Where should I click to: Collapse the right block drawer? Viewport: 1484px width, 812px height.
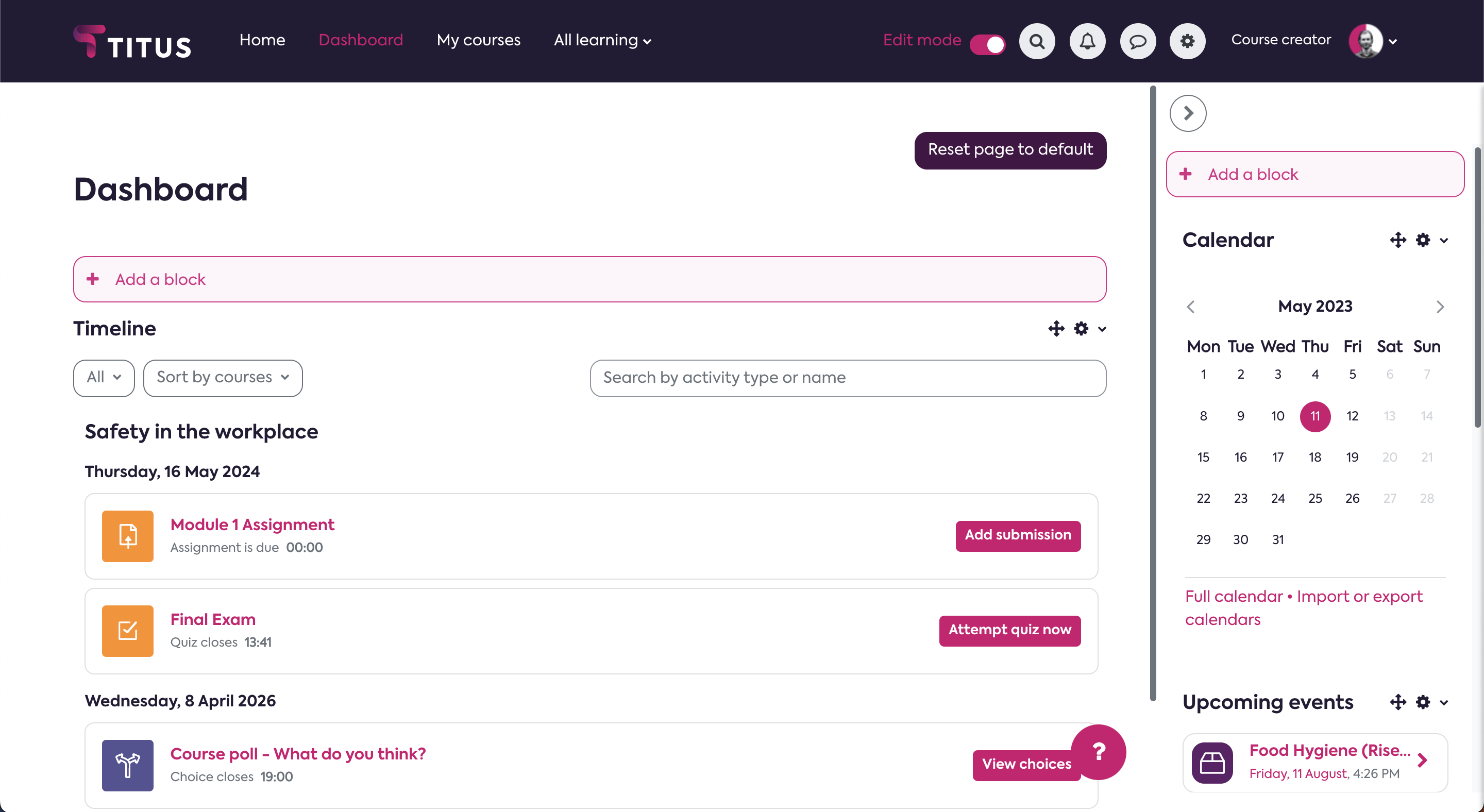(1188, 113)
